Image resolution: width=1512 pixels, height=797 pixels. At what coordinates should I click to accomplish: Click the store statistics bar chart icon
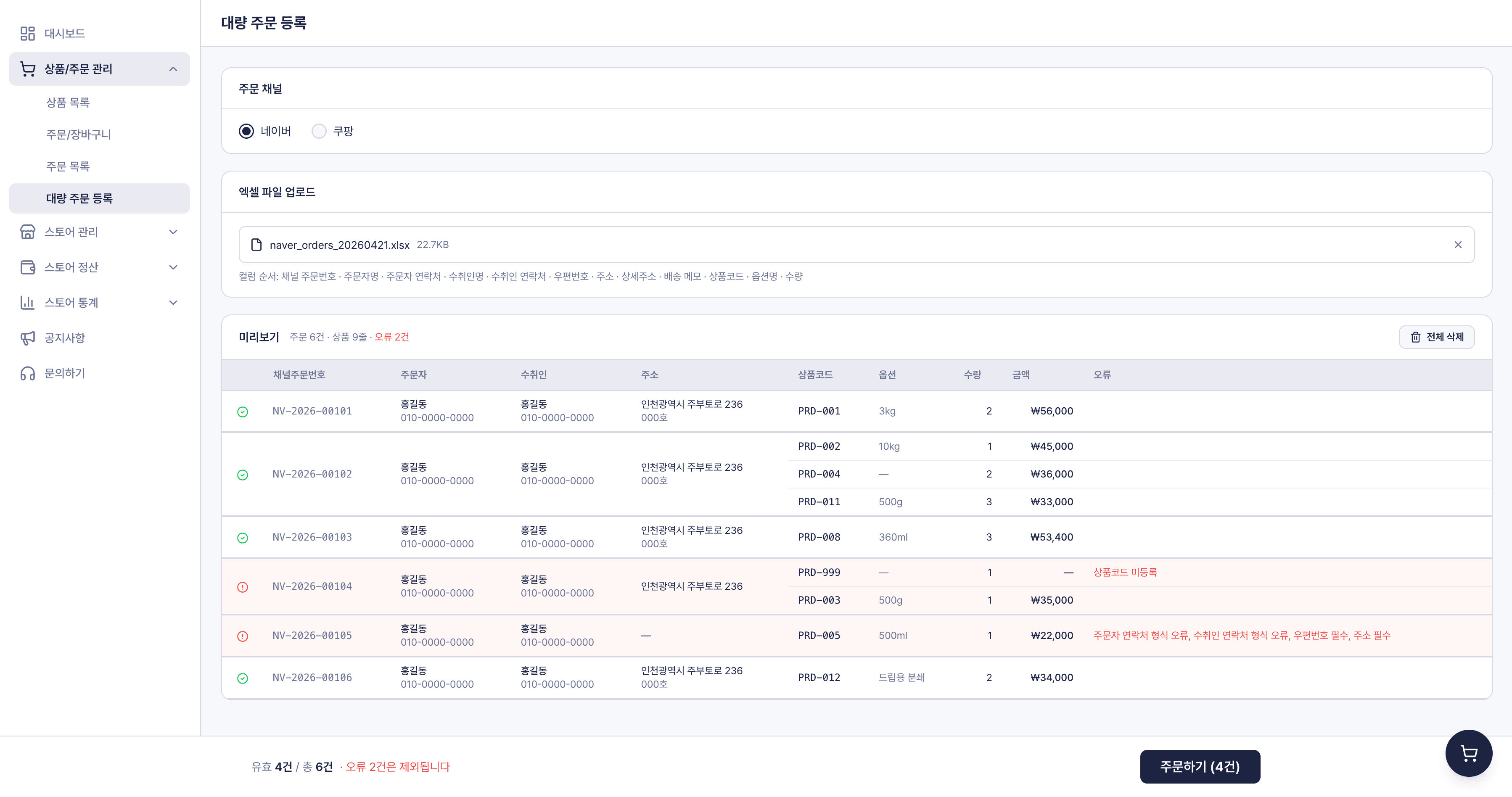point(28,302)
